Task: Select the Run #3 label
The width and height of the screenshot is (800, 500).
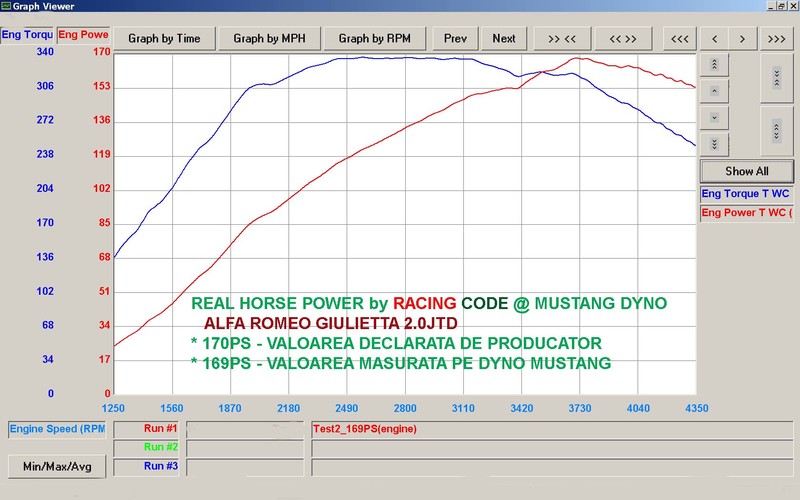Action: tap(146, 466)
